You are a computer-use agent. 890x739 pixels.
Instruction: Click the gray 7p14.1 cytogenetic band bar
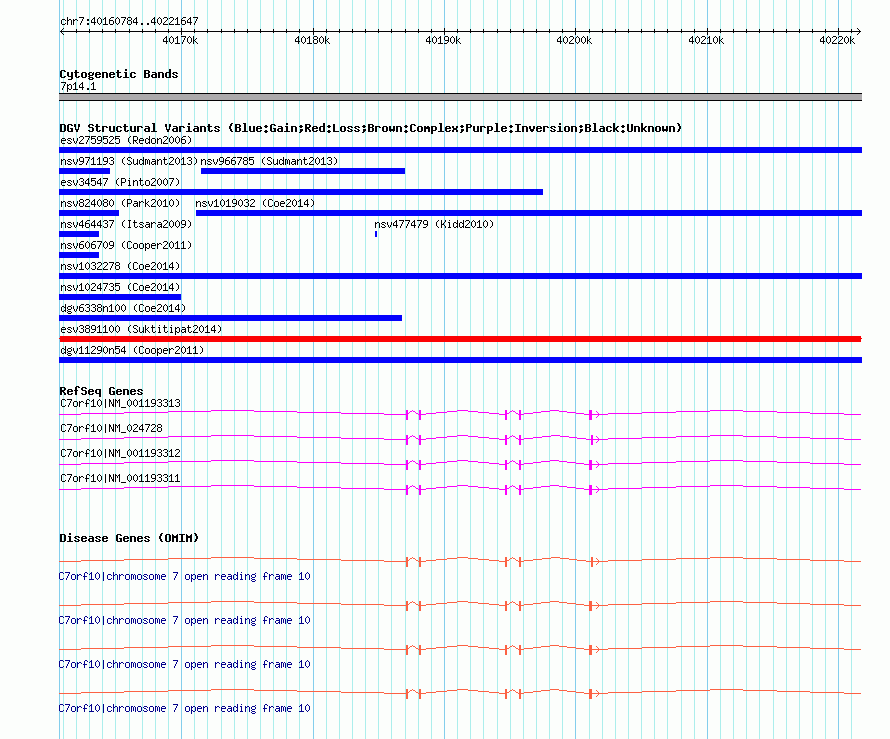click(460, 97)
